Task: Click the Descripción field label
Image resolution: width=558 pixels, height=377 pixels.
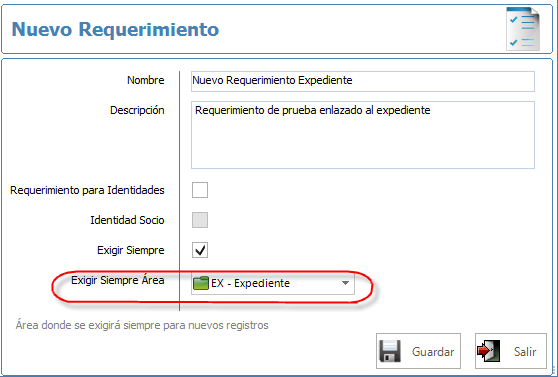Action: pyautogui.click(x=137, y=110)
